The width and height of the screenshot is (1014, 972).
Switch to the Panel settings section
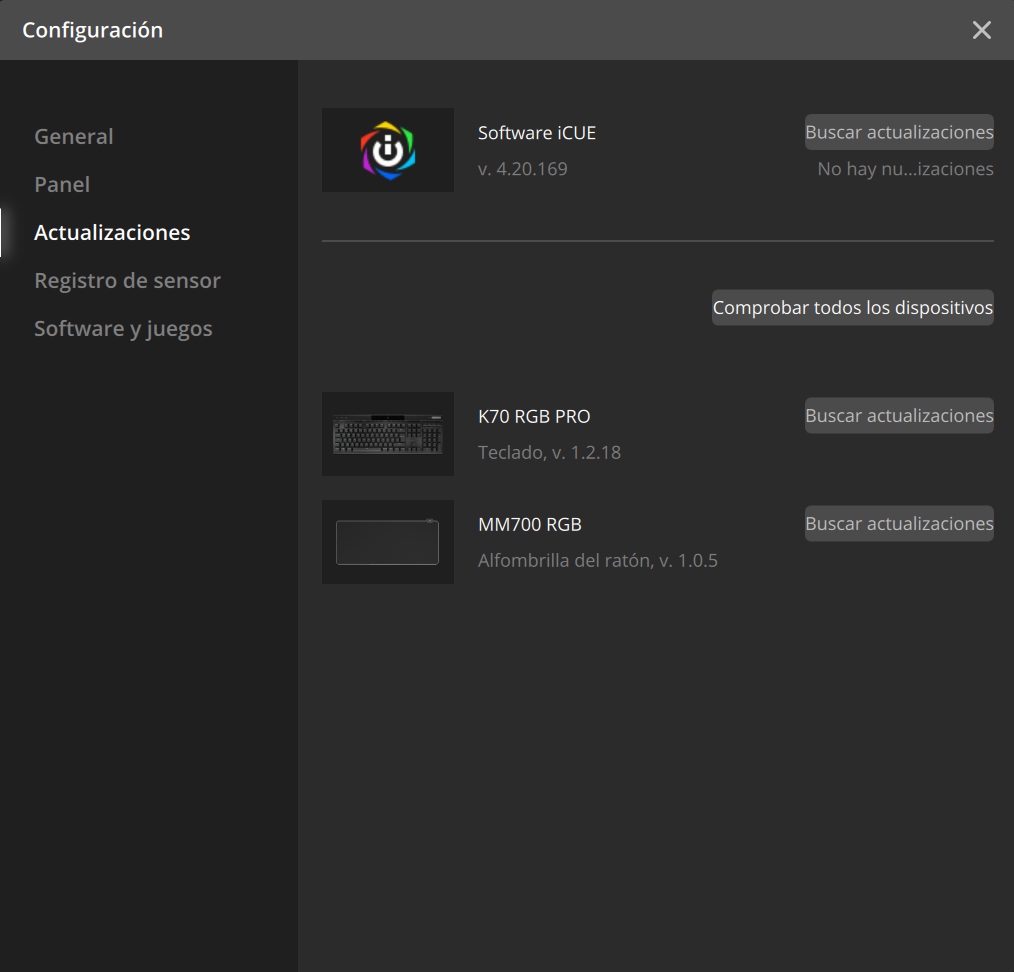(x=62, y=184)
